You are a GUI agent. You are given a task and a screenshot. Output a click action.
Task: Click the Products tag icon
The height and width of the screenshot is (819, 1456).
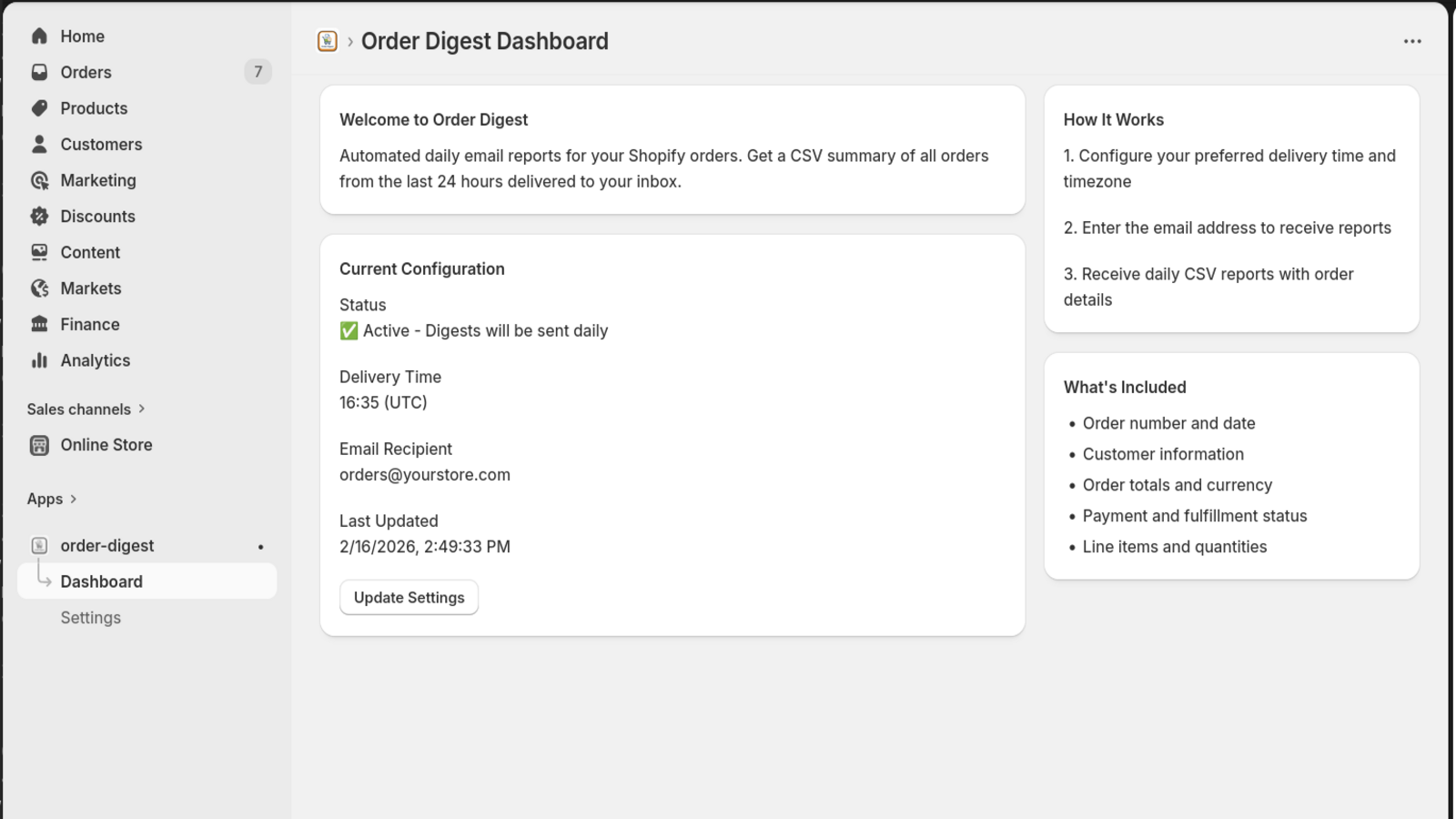[x=39, y=108]
